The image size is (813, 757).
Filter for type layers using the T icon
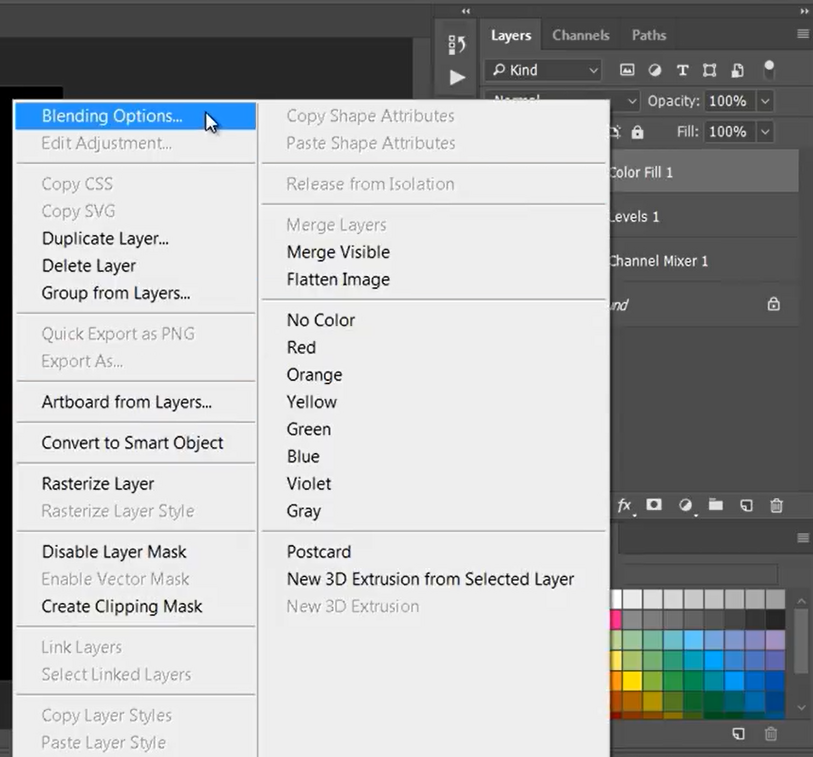coord(684,70)
